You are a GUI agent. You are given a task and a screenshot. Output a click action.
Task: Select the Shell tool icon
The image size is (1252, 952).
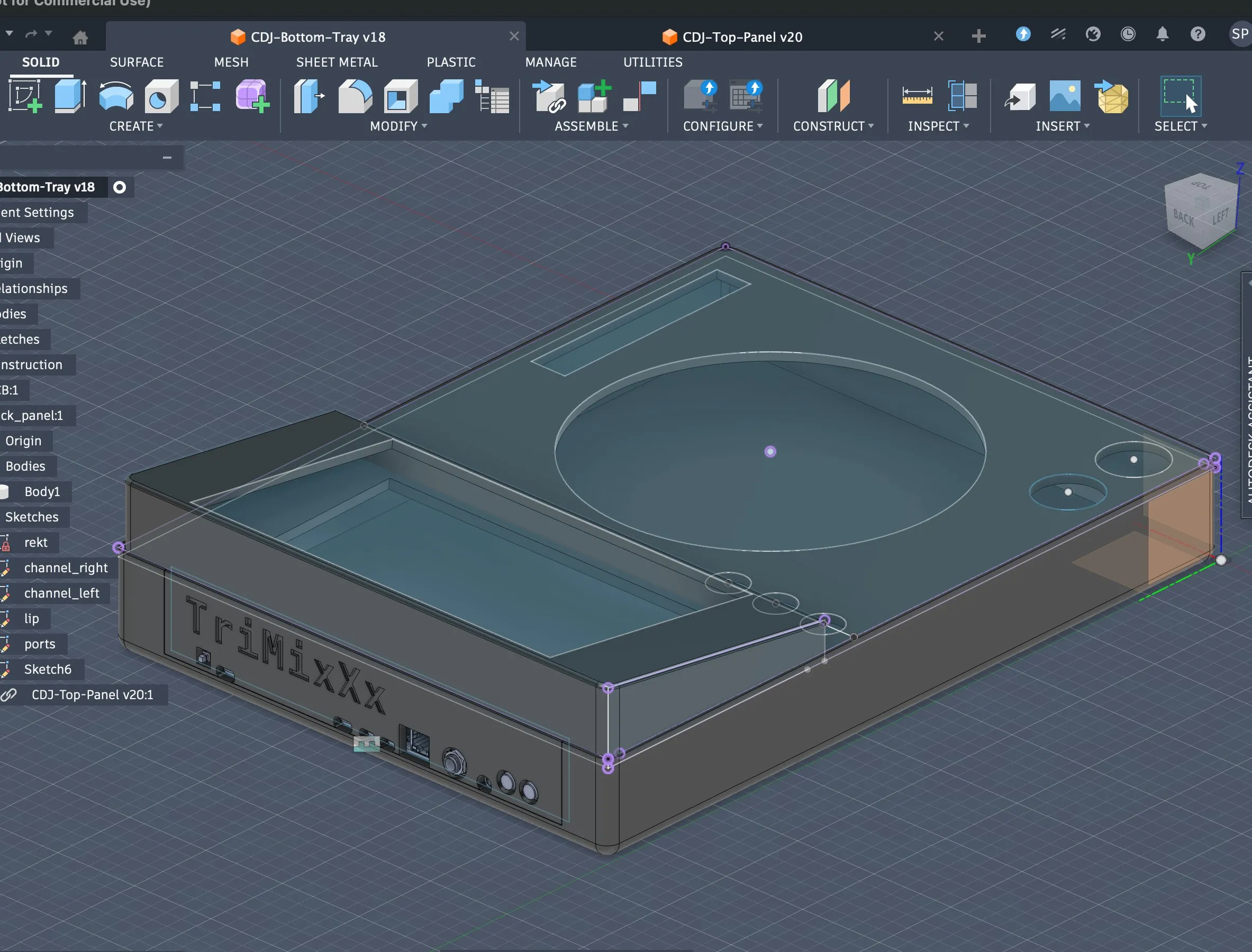[401, 96]
